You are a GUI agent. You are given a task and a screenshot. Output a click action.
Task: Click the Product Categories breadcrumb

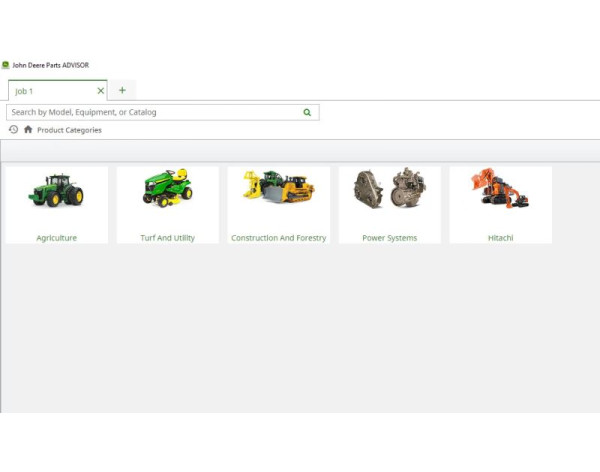coord(69,130)
